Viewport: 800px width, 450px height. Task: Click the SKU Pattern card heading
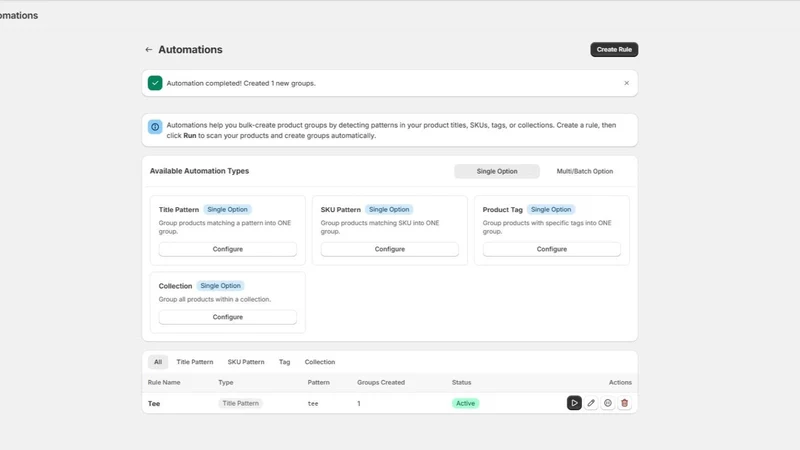(340, 210)
